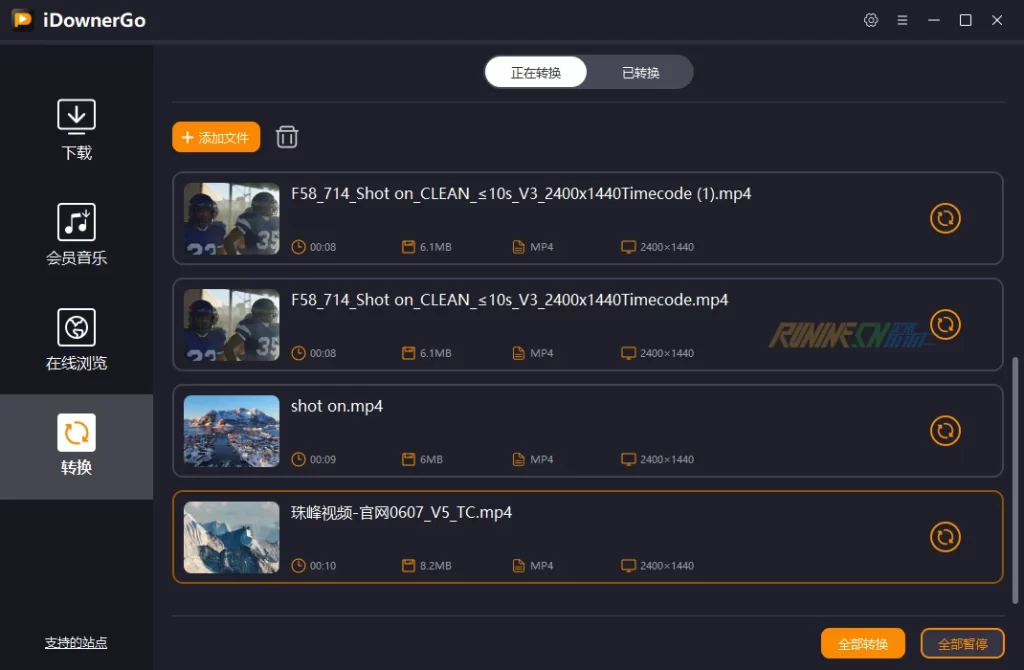The width and height of the screenshot is (1024, 670).
Task: Open the settings gear icon
Action: coord(871,20)
